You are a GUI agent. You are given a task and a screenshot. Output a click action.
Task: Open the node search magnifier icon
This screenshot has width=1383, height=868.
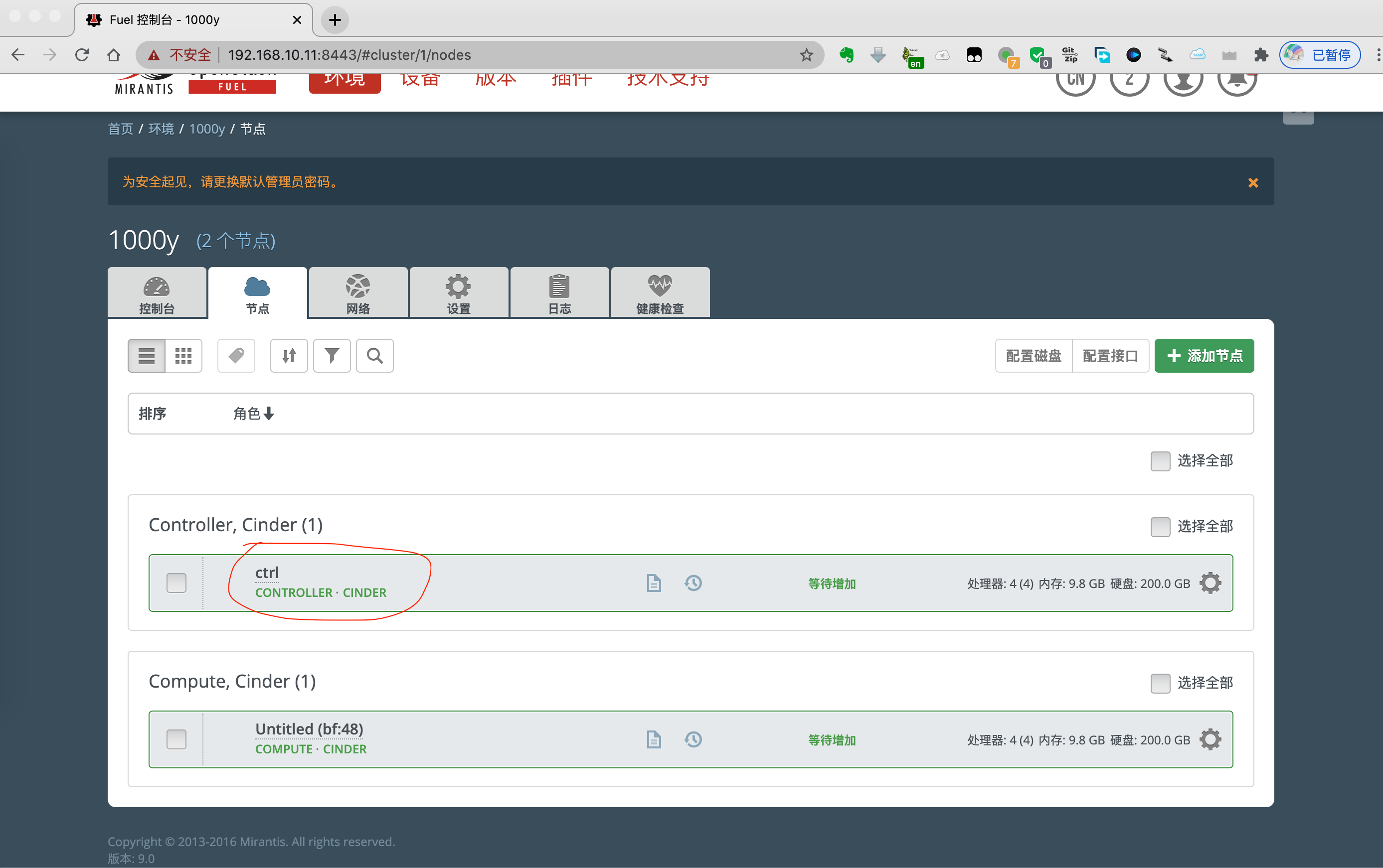[x=374, y=356]
